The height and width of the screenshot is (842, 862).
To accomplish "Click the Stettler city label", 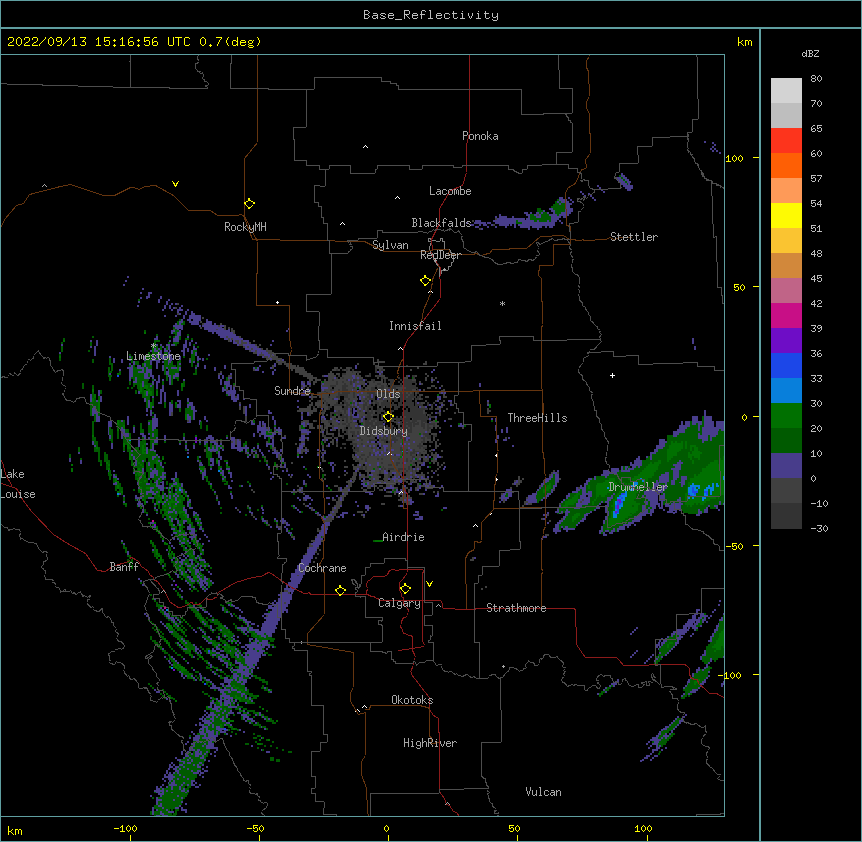I will pyautogui.click(x=634, y=237).
